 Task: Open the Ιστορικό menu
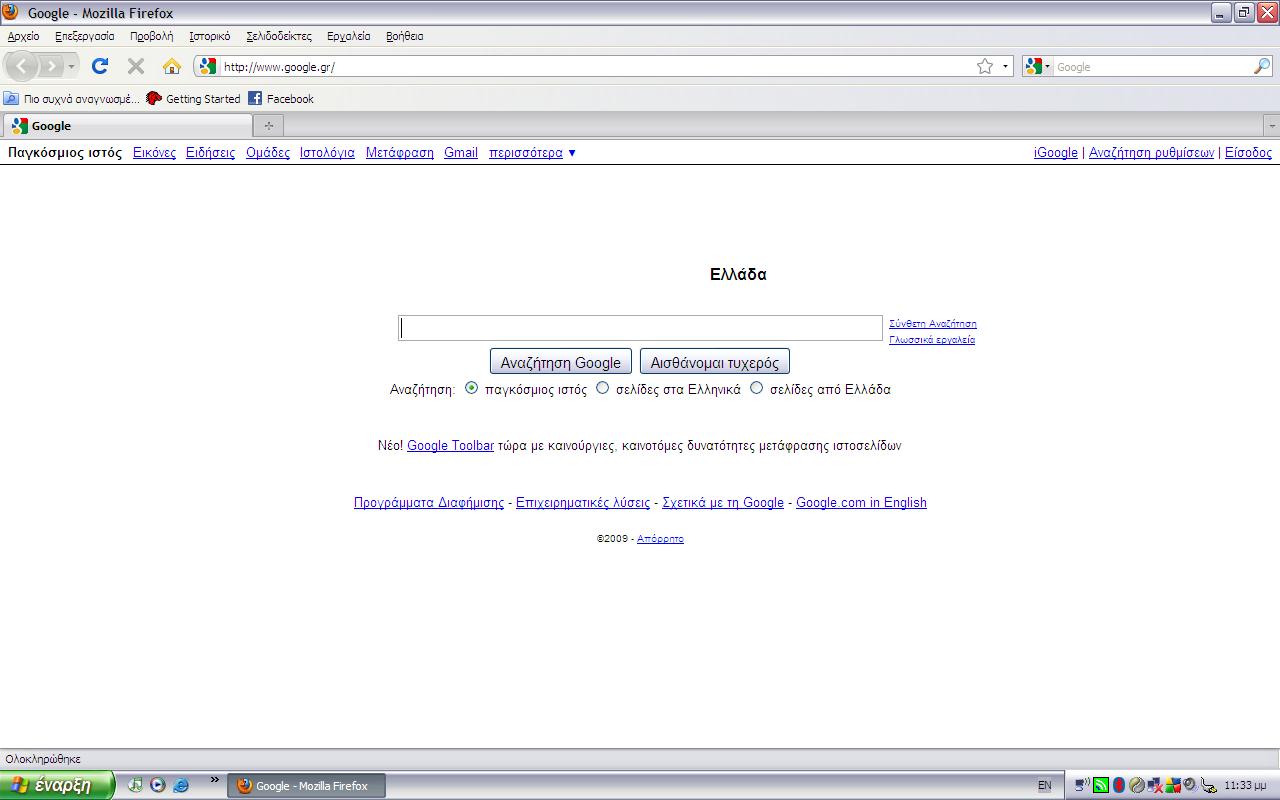coord(210,36)
